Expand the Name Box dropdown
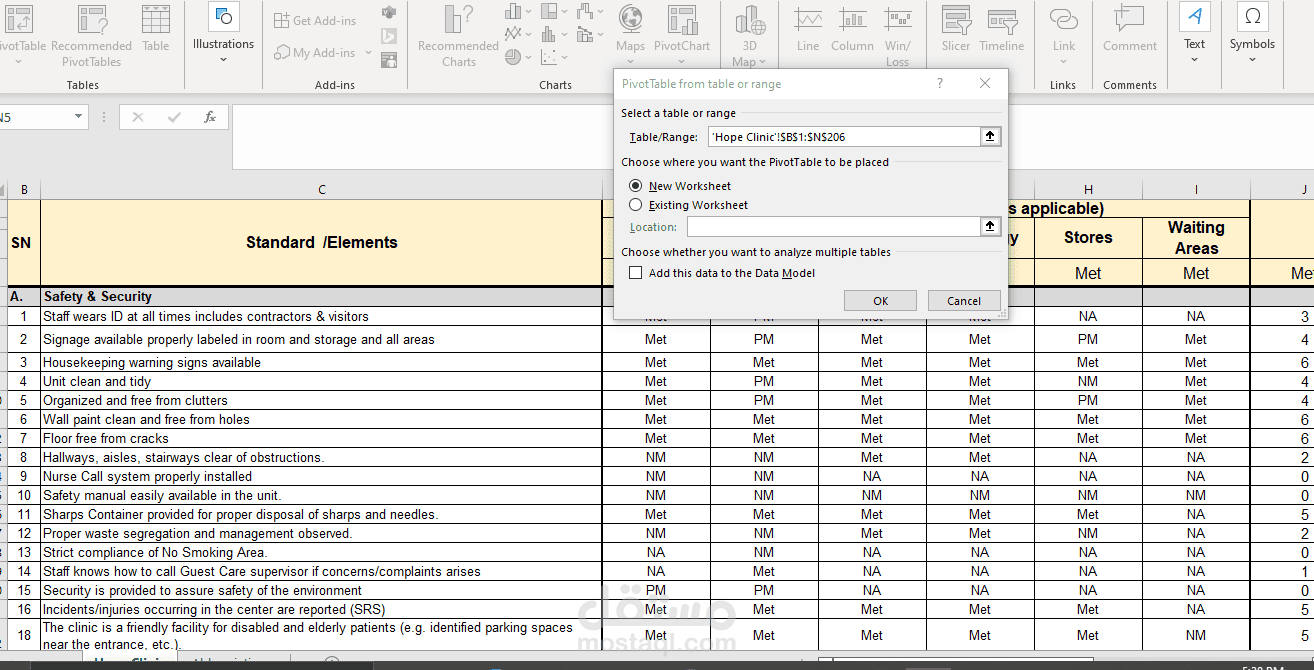Image resolution: width=1314 pixels, height=670 pixels. pos(79,117)
